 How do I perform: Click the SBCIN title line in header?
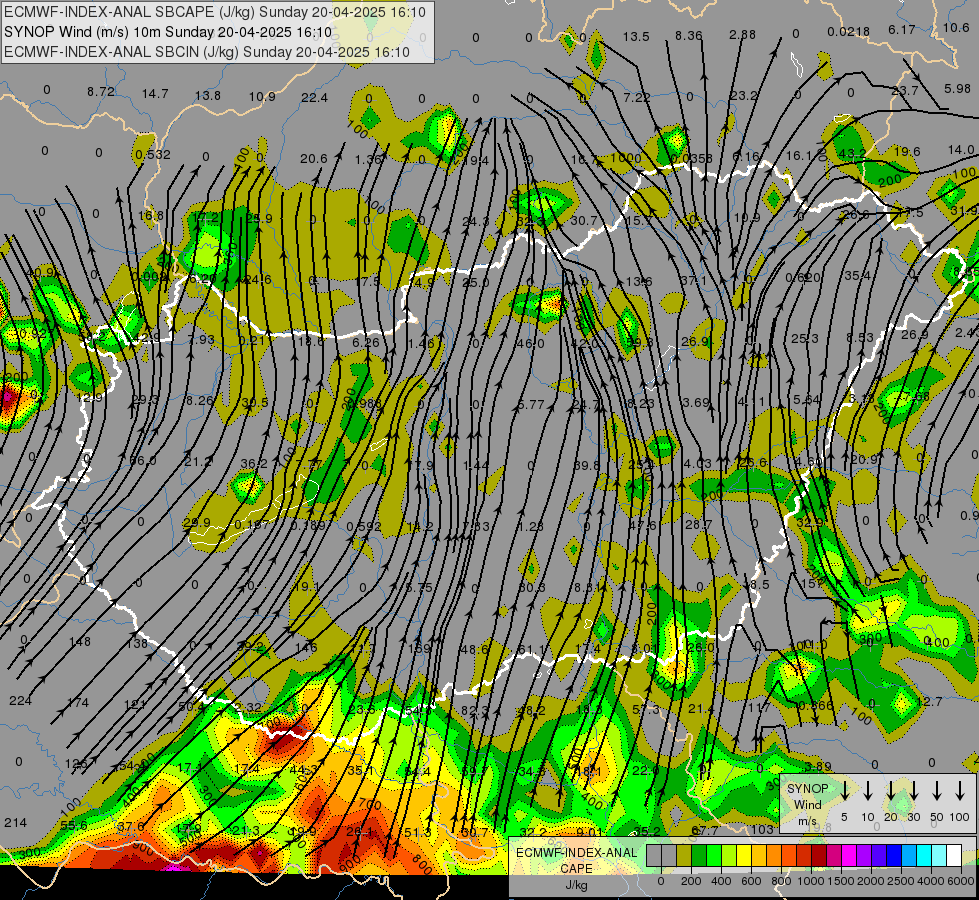click(x=207, y=52)
